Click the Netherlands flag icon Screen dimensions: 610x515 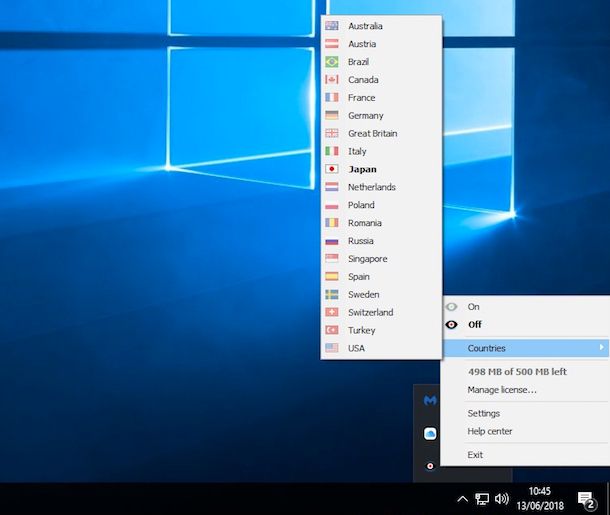coord(332,187)
